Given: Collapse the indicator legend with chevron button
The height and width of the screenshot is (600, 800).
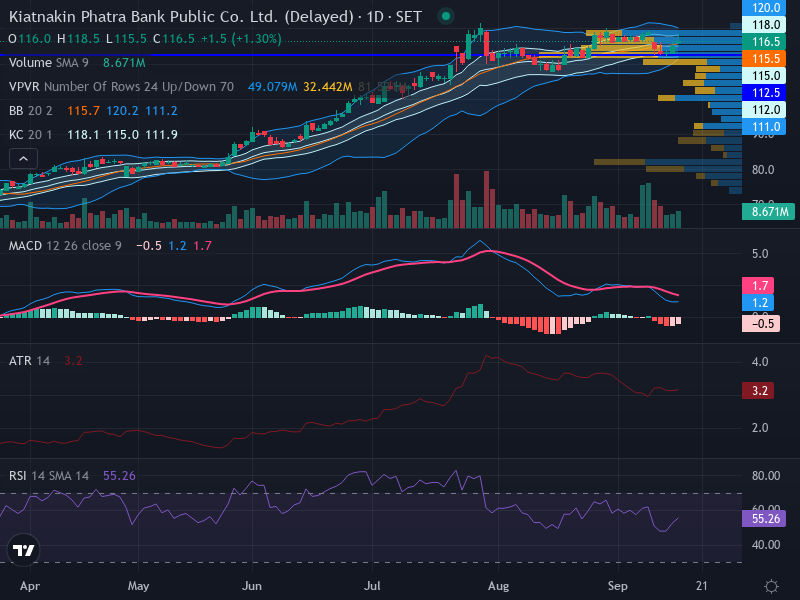Looking at the screenshot, I should pos(23,159).
